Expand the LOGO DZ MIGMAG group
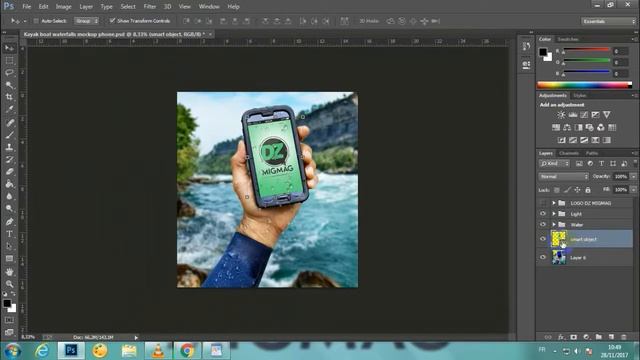This screenshot has width=640, height=360. pos(554,203)
